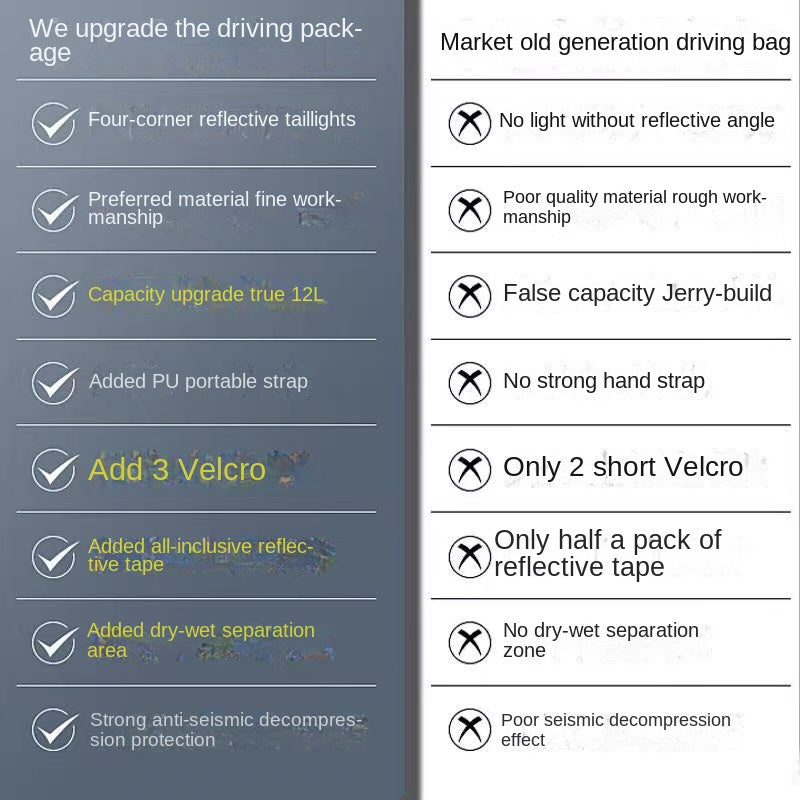Click the checkmark next to Preferred material

[x=54, y=210]
